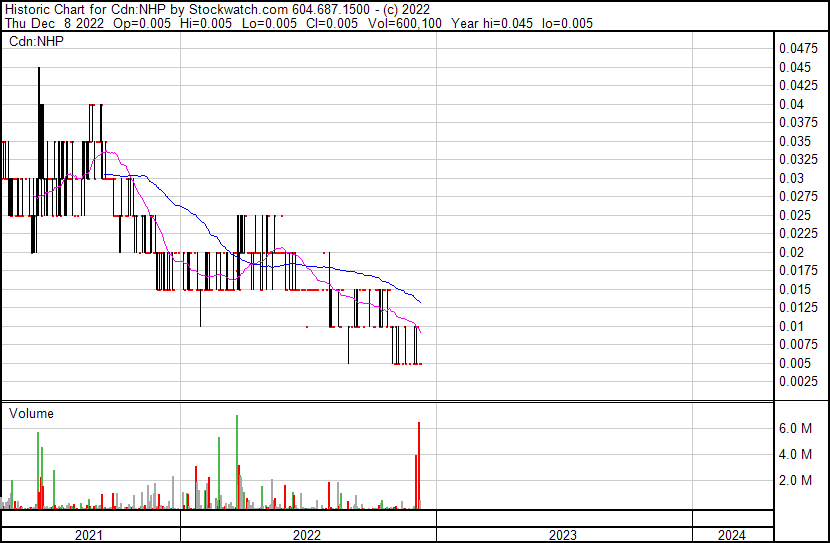Click the 0.01 price axis label

791,326
